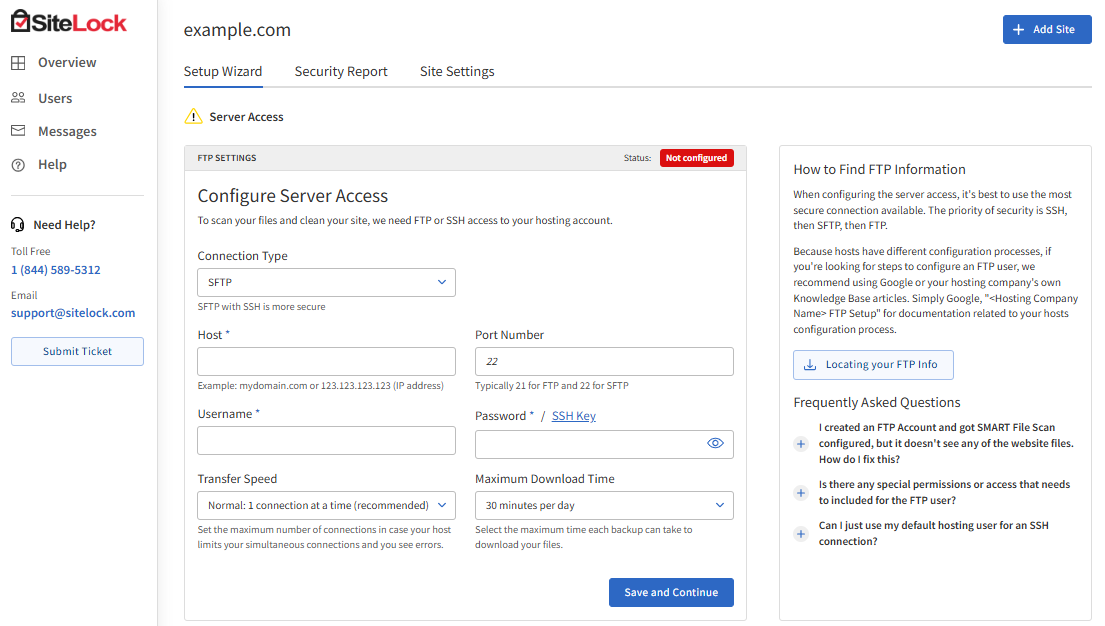Screen dimensions: 1105x626
Task: Toggle password visibility with the eye icon
Action: pyautogui.click(x=715, y=443)
